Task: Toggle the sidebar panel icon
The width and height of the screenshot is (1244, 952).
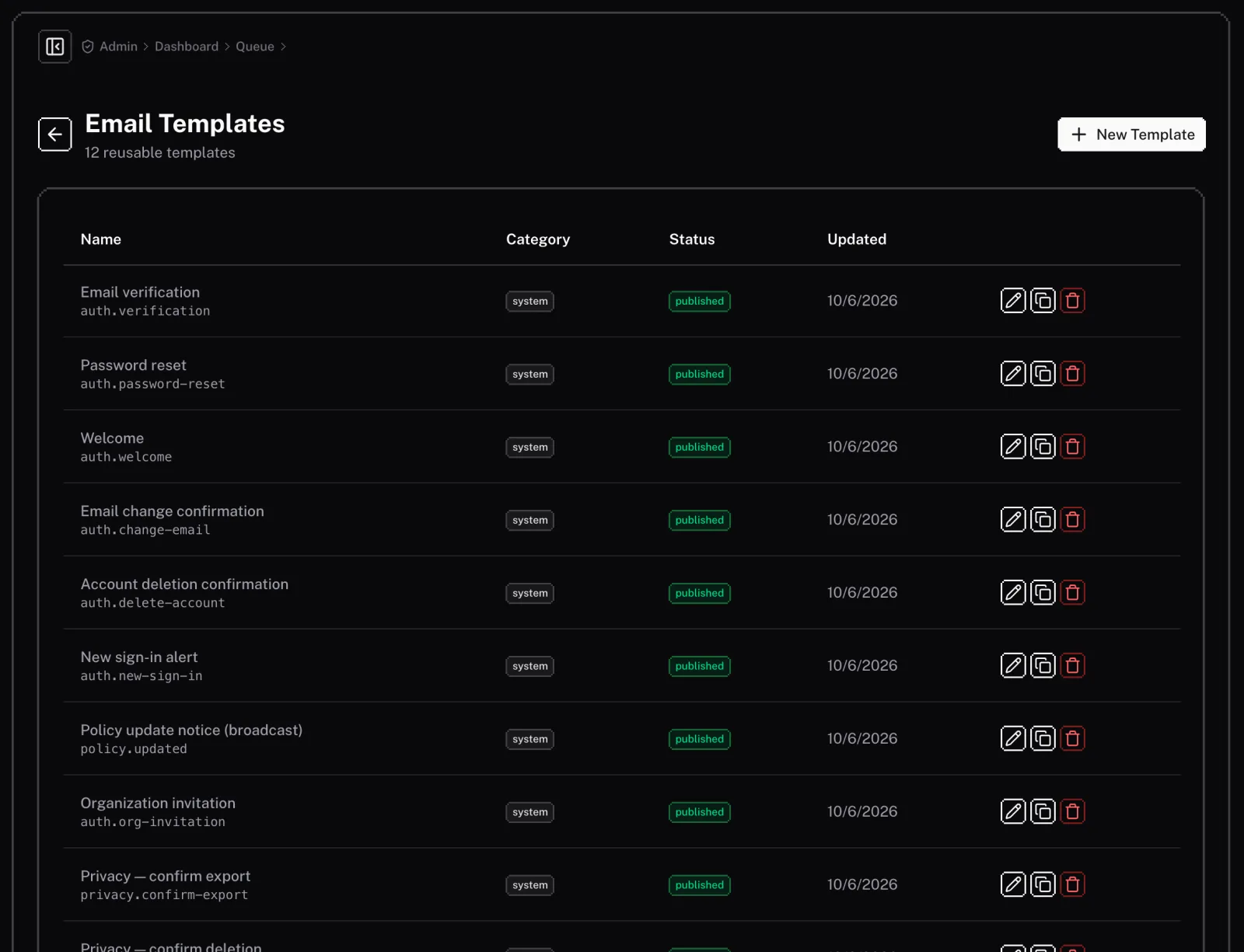Action: tap(55, 47)
